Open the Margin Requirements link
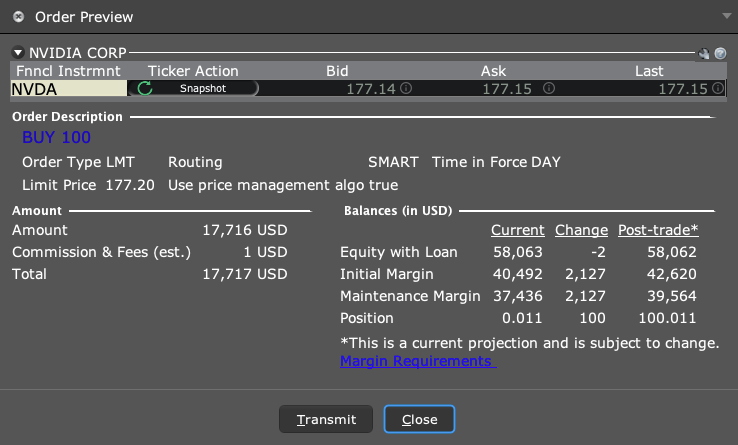Viewport: 738px width, 445px height. pyautogui.click(x=418, y=361)
